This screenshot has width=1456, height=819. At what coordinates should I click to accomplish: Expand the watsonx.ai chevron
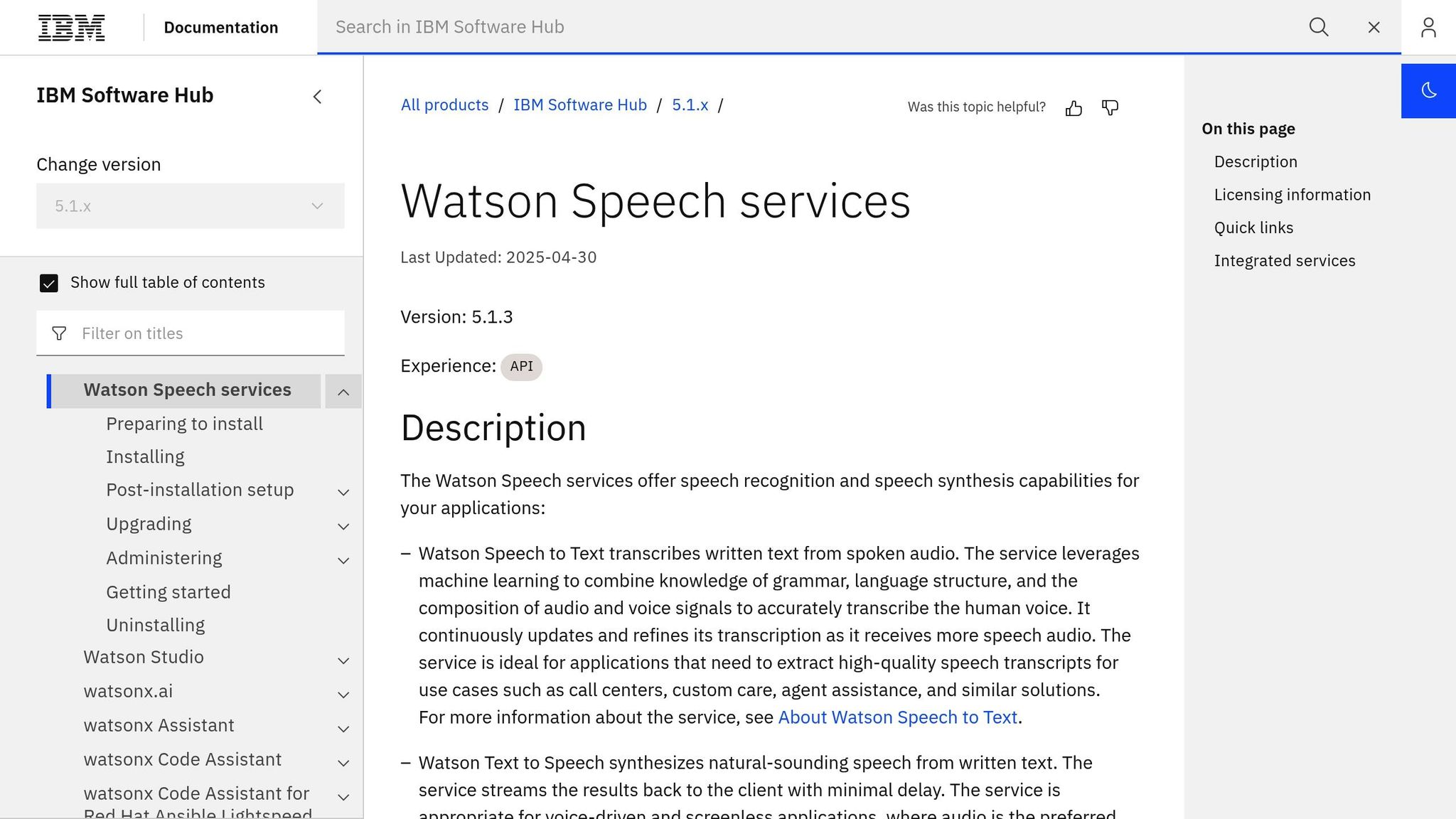(x=343, y=695)
